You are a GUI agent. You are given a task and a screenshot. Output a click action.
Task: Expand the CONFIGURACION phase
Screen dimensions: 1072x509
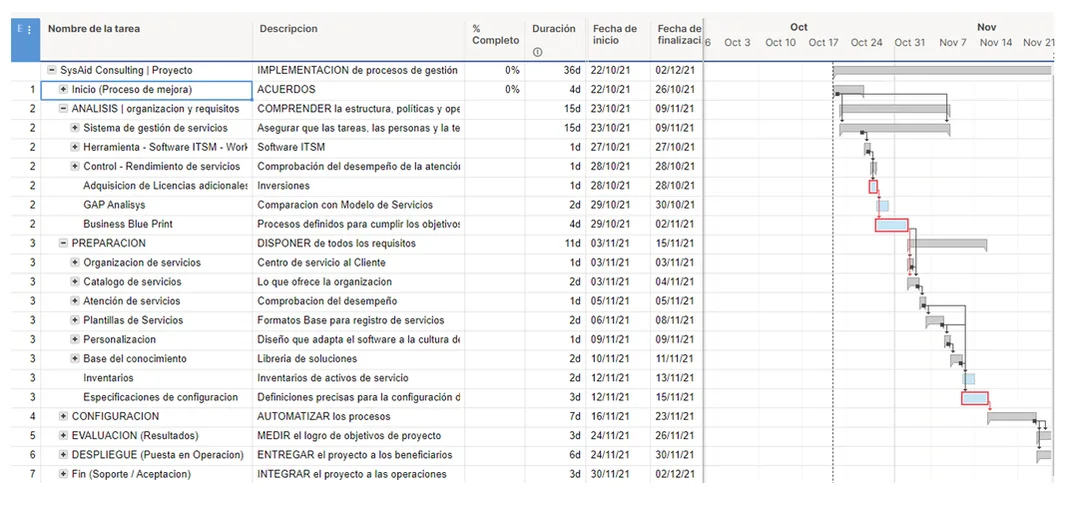(x=64, y=416)
